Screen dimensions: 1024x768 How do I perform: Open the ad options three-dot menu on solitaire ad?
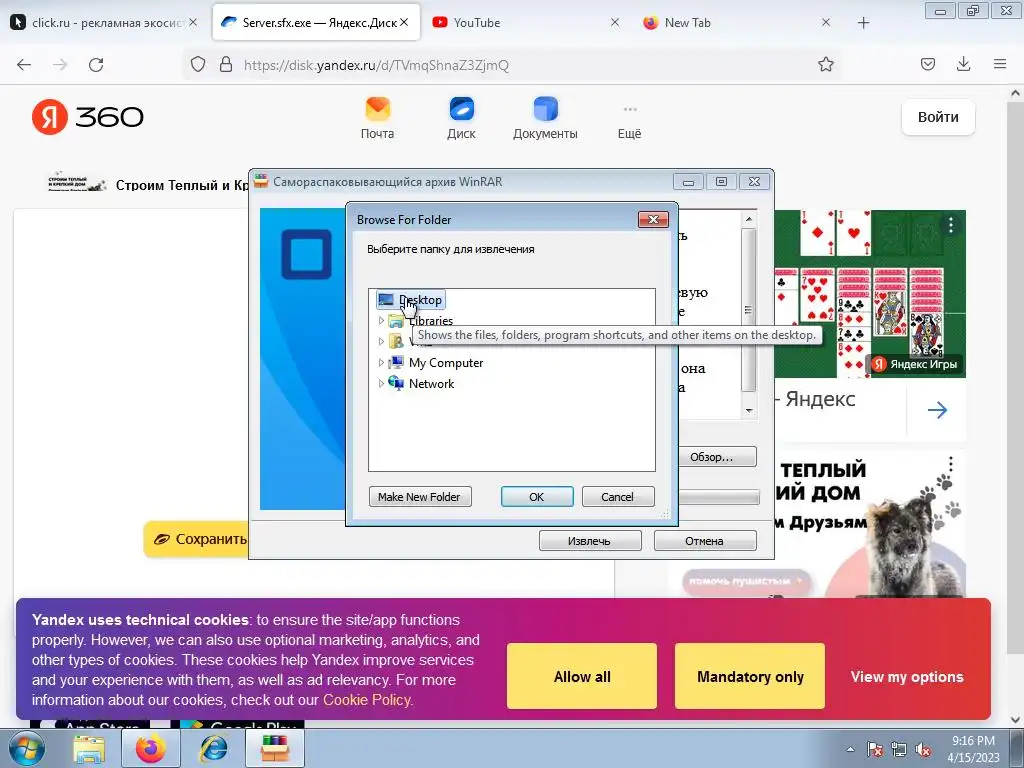(951, 226)
